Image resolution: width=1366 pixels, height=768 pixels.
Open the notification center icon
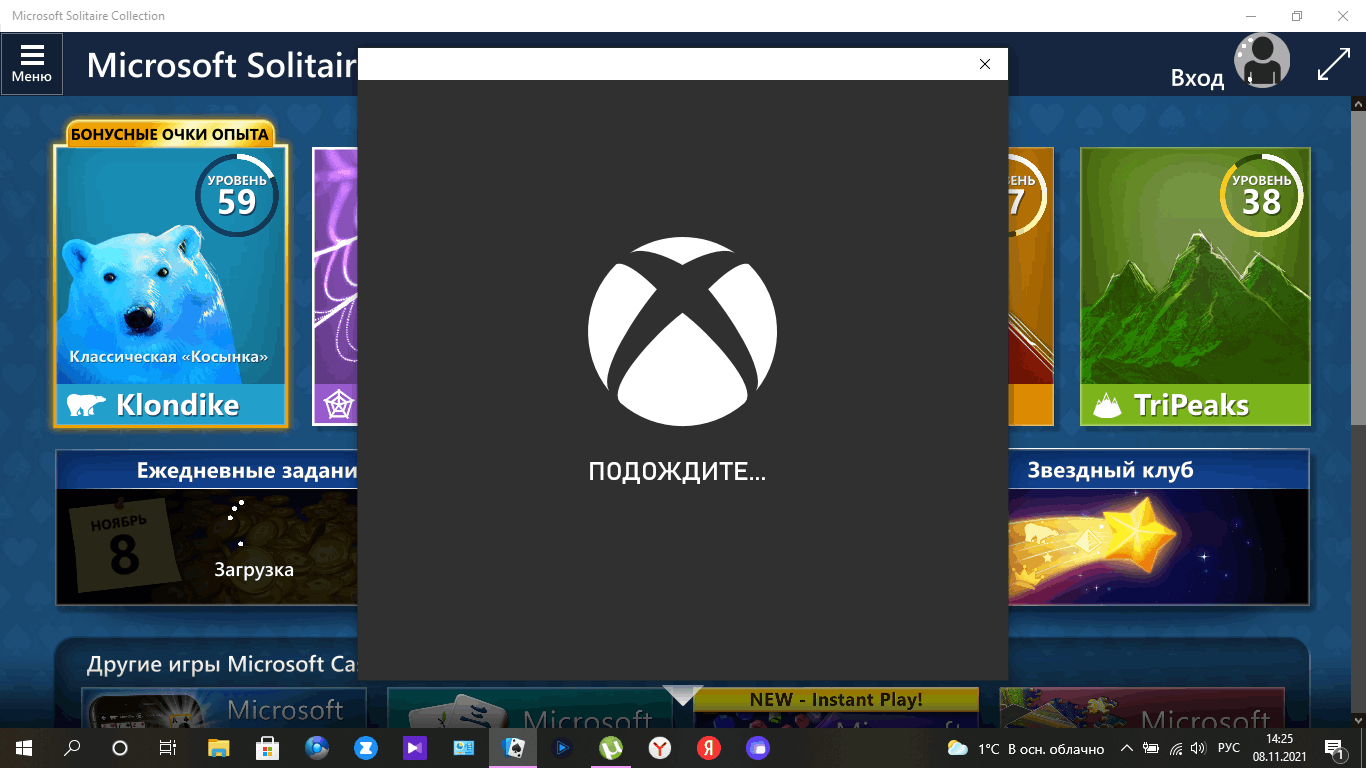tap(1334, 748)
